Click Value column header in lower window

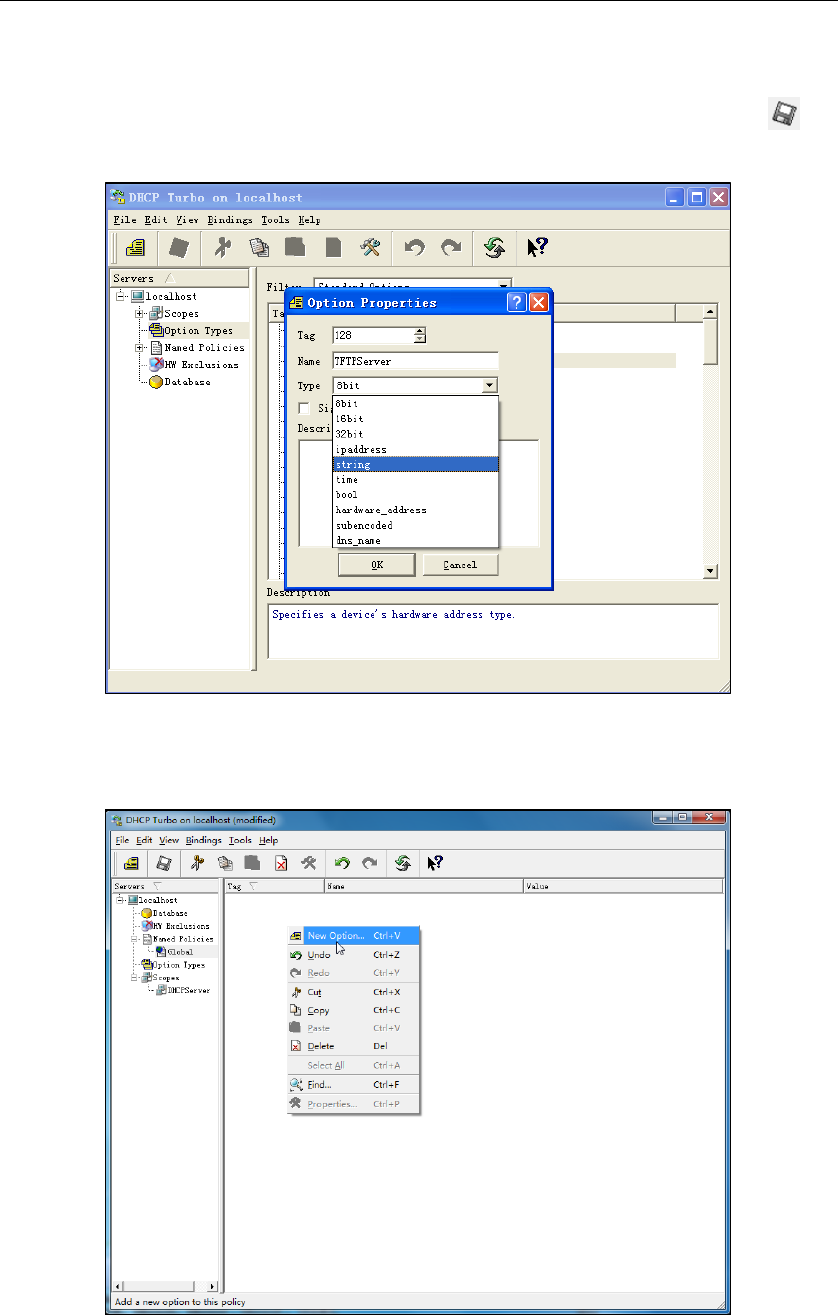click(x=622, y=886)
